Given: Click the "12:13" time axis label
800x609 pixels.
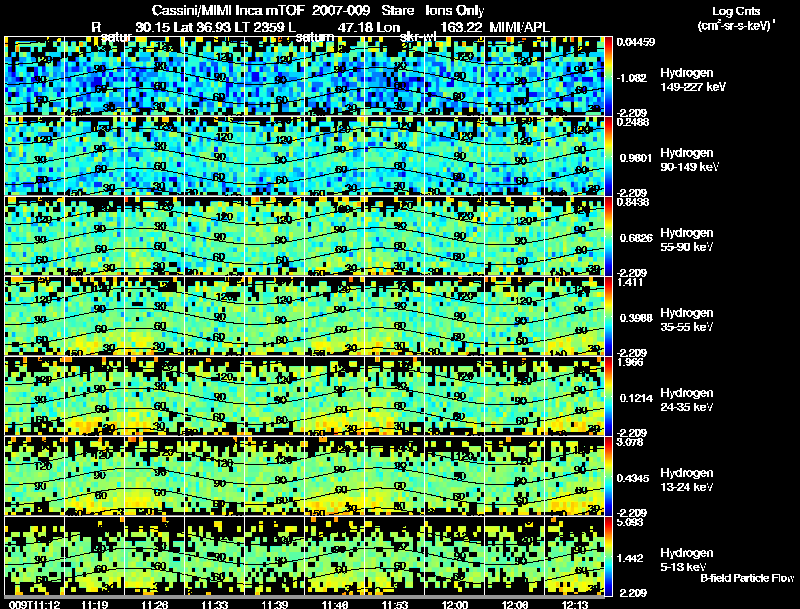Looking at the screenshot, I should [575, 605].
